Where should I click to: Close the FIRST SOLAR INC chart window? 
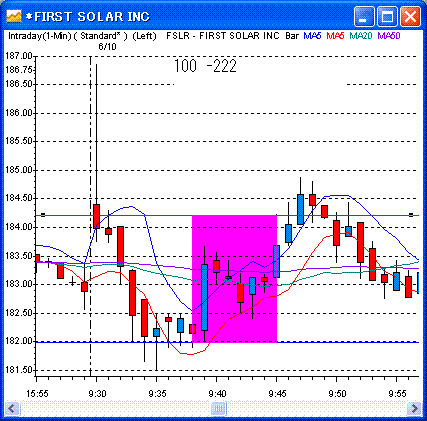410,16
